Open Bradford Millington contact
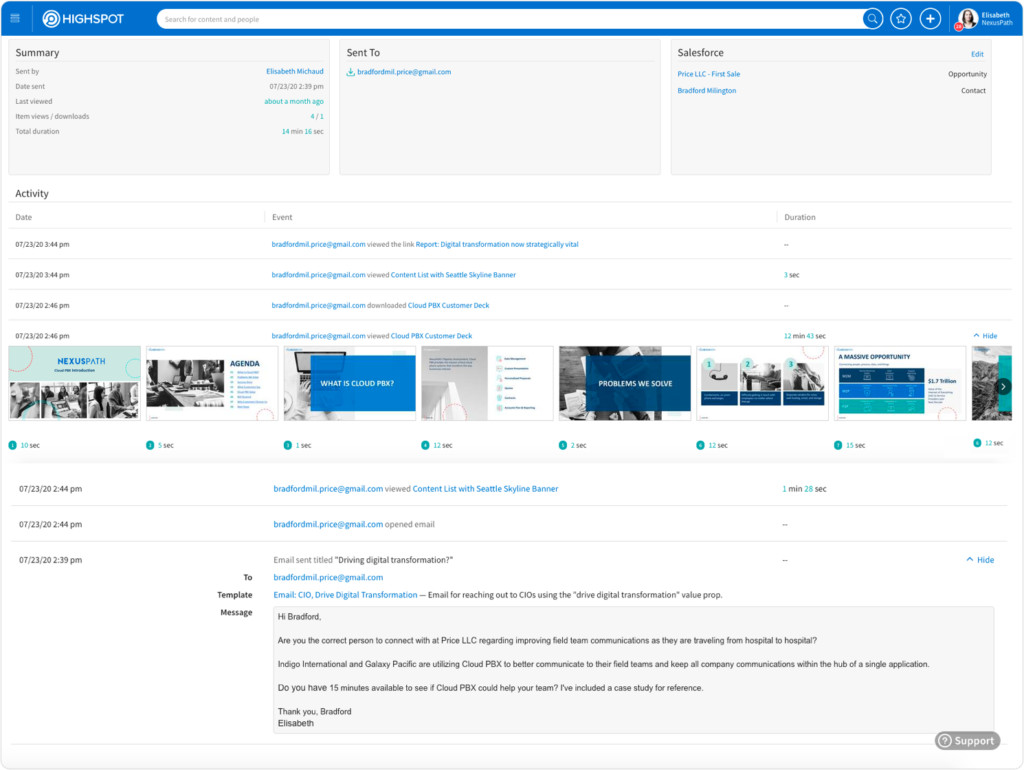Screen dimensions: 1024x770 pos(707,91)
